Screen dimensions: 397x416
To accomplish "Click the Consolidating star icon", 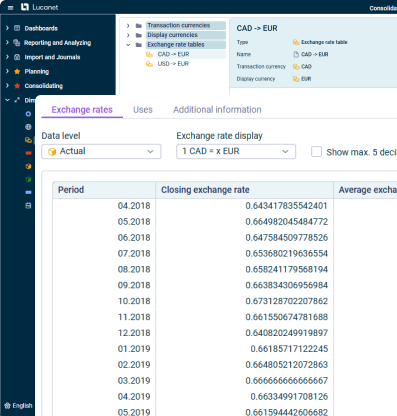I will (x=17, y=86).
